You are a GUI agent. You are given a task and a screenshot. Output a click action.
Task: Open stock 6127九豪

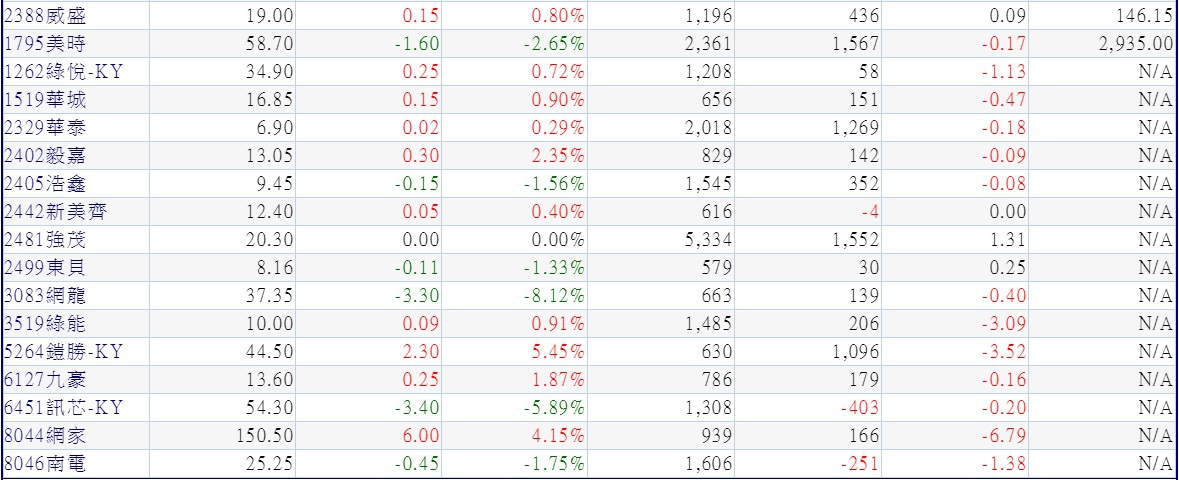44,381
